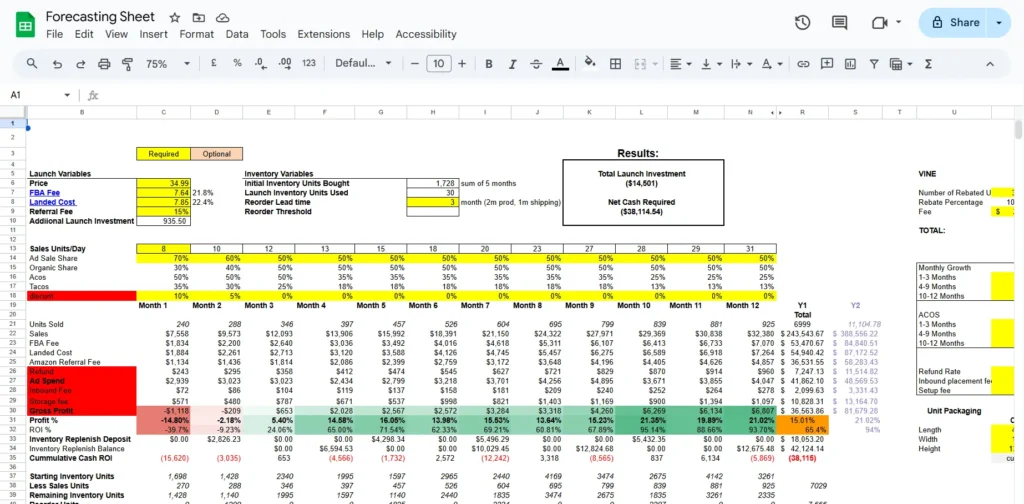Click the print icon in toolbar

[x=102, y=63]
